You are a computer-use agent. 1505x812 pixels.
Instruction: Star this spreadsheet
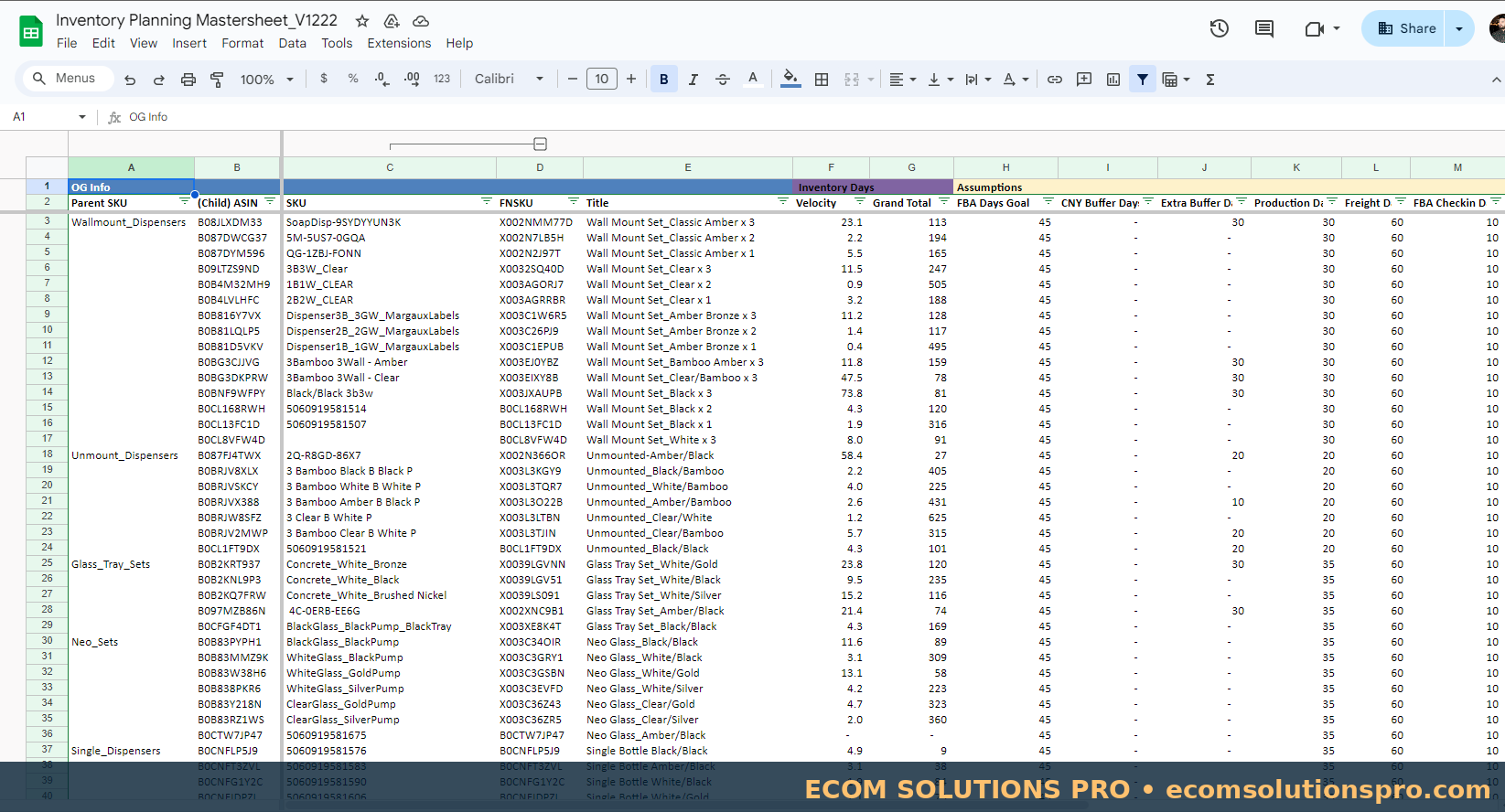click(x=362, y=20)
